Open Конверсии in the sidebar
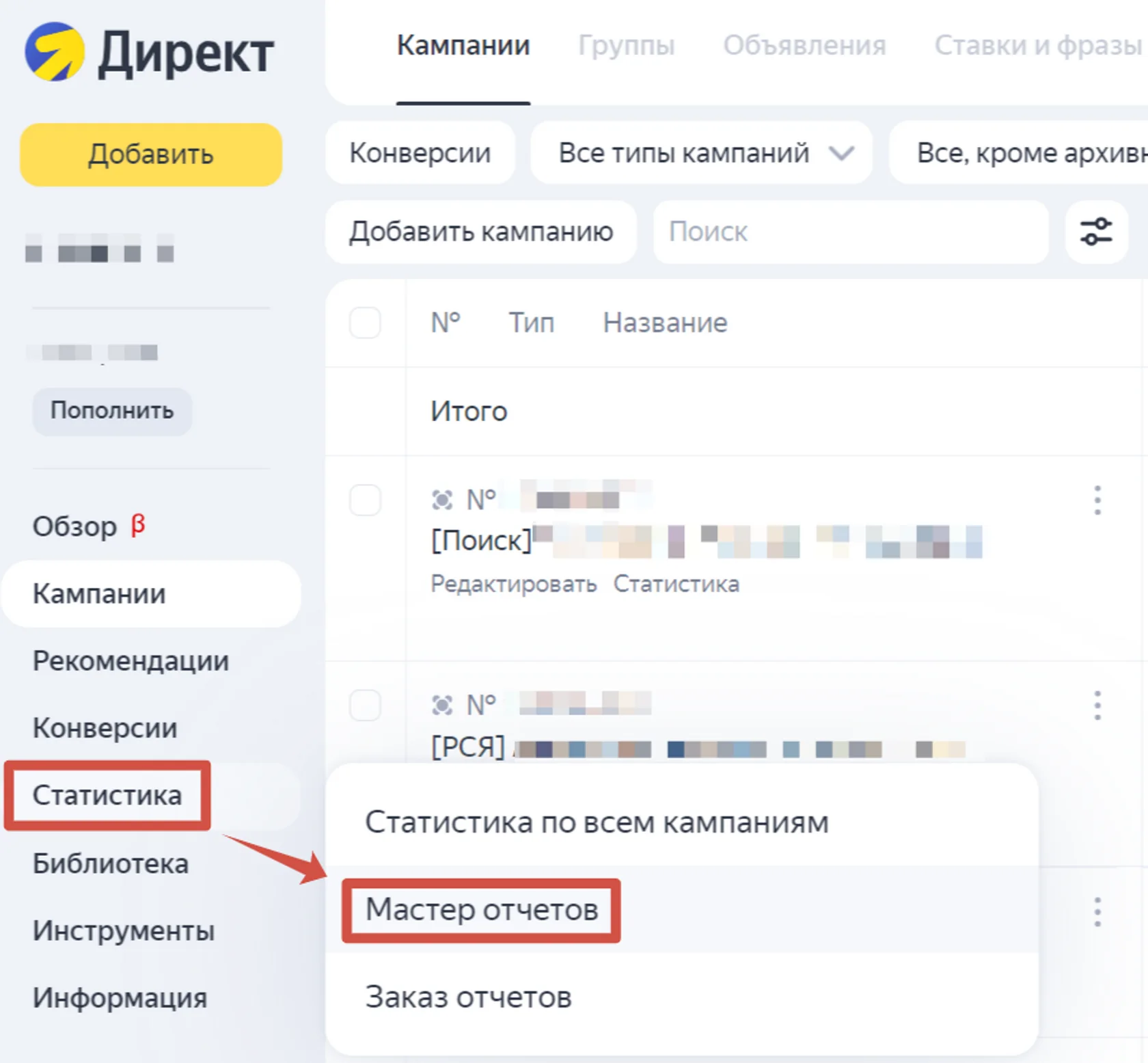The image size is (1148, 1063). pyautogui.click(x=105, y=728)
